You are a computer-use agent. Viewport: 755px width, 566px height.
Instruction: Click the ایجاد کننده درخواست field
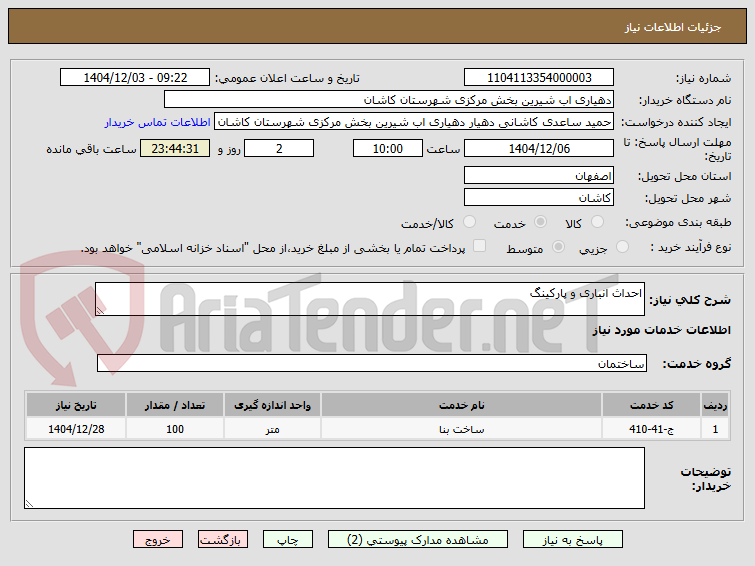pyautogui.click(x=414, y=122)
